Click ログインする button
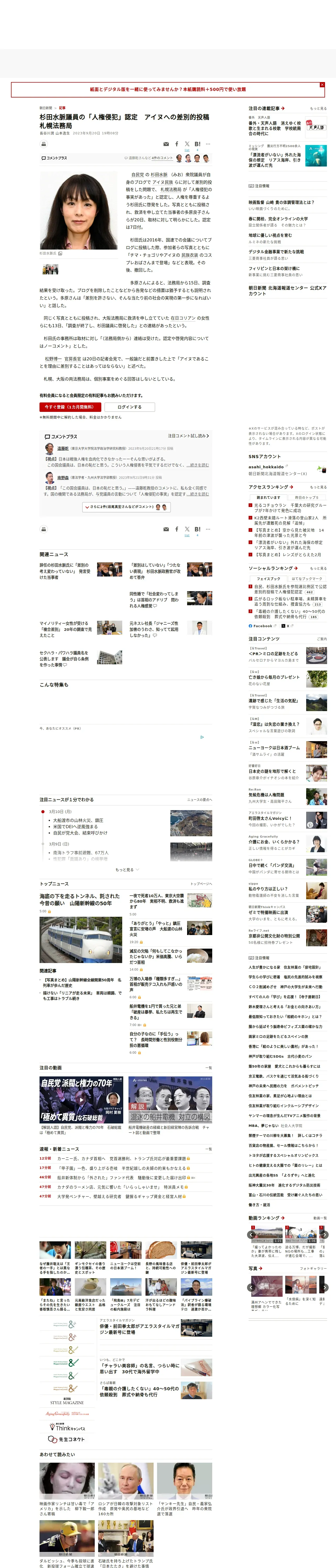Image resolution: width=336 pixels, height=1568 pixels. click(129, 407)
